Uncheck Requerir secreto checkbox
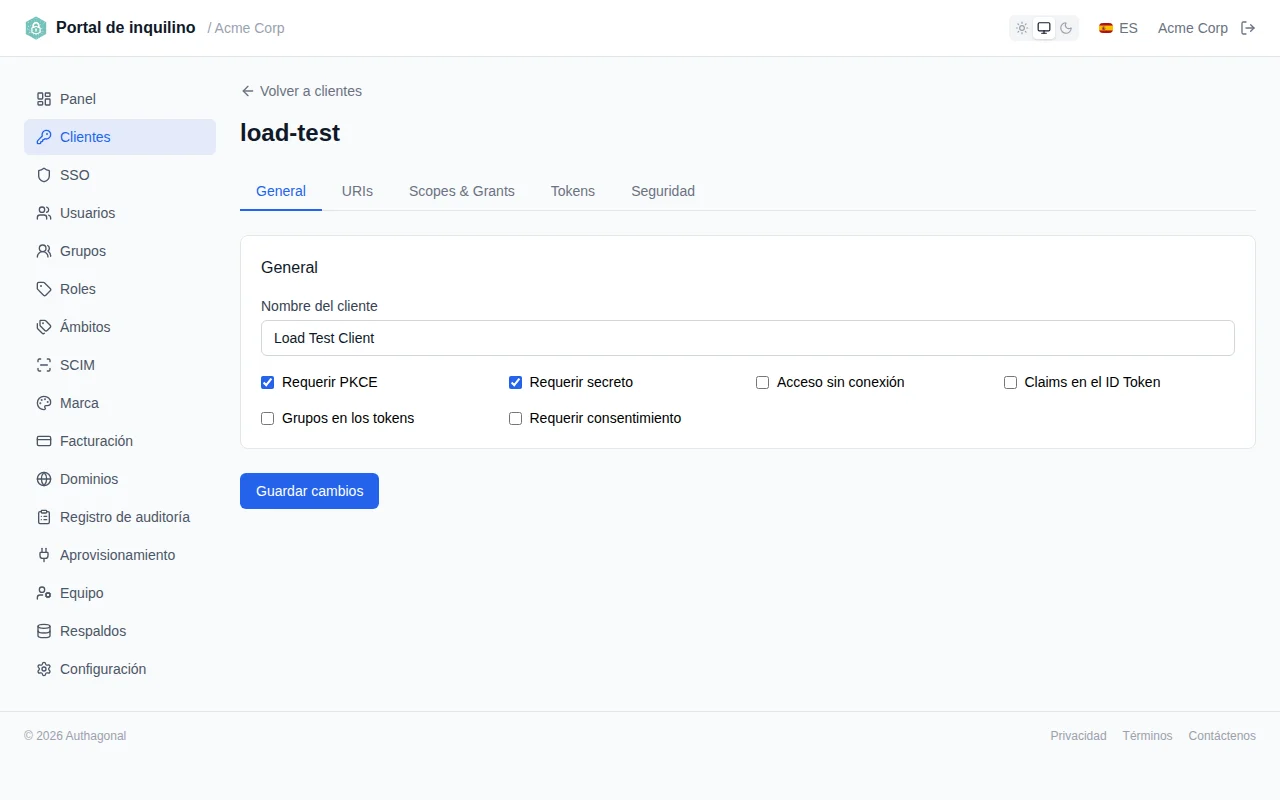 click(516, 382)
